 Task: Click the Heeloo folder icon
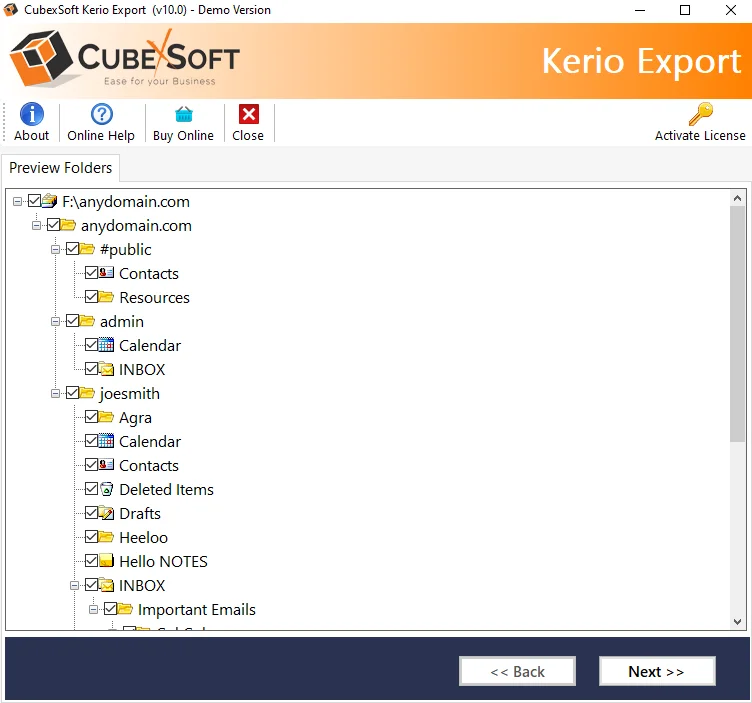click(106, 536)
